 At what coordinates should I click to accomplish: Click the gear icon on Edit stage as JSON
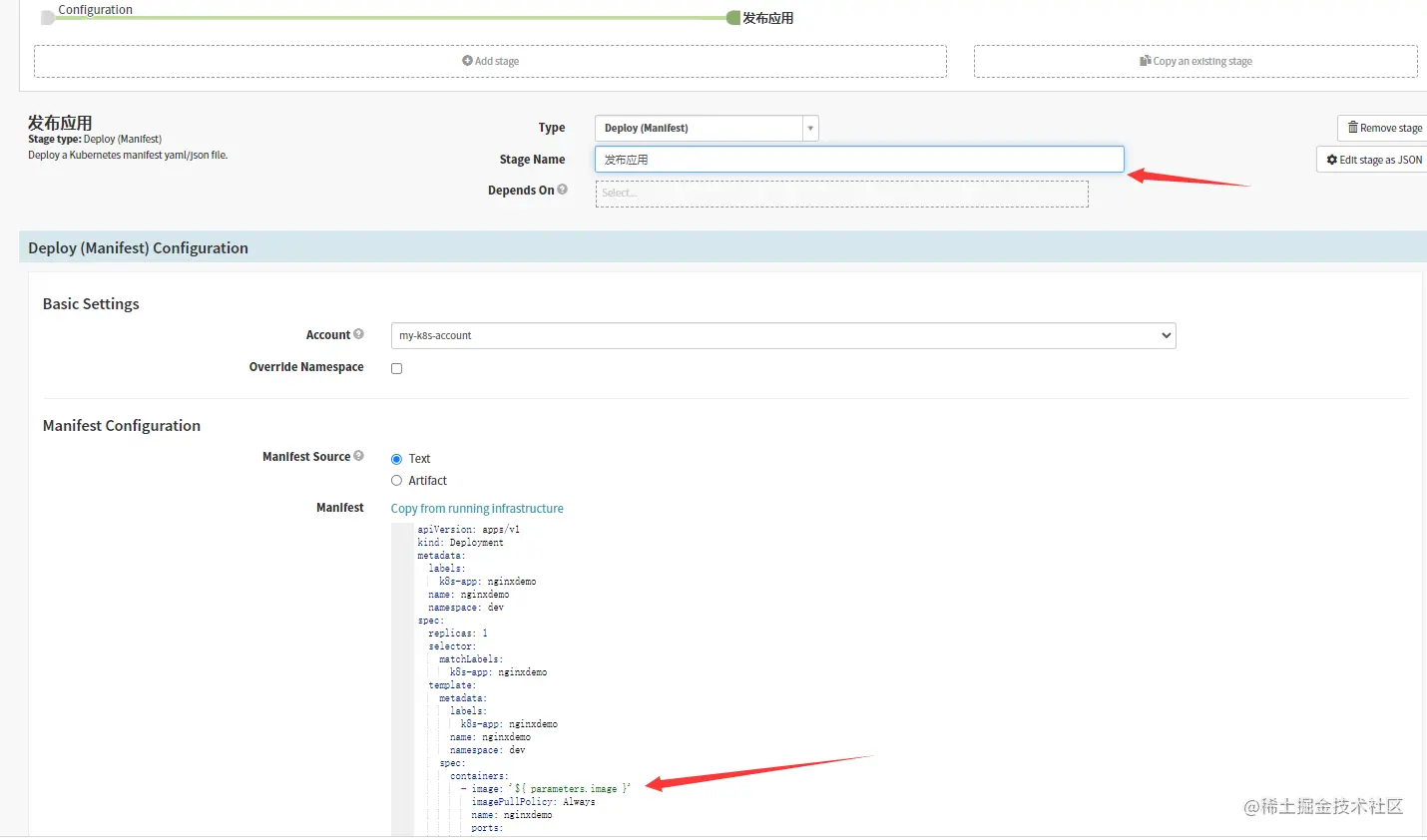(x=1331, y=160)
